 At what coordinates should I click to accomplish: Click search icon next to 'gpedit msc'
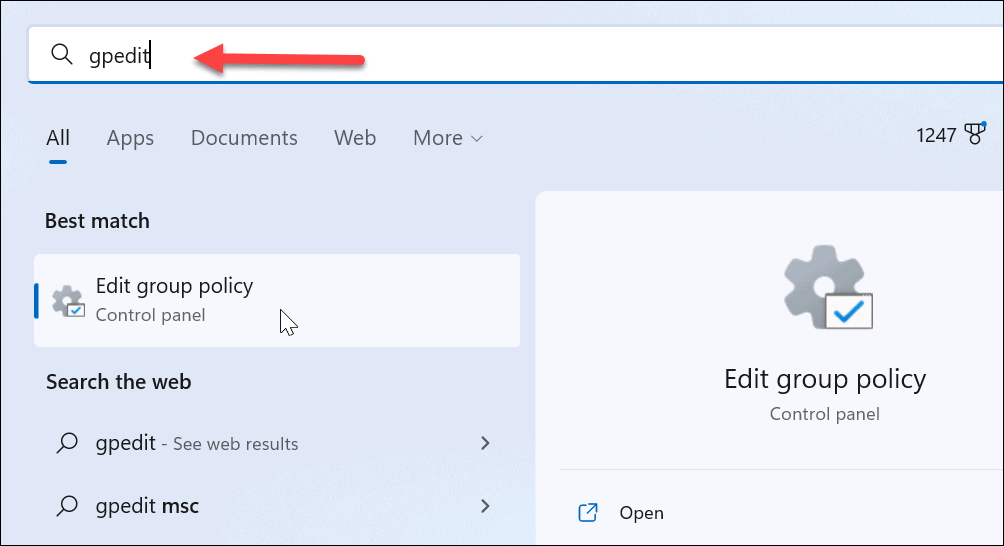pyautogui.click(x=66, y=506)
